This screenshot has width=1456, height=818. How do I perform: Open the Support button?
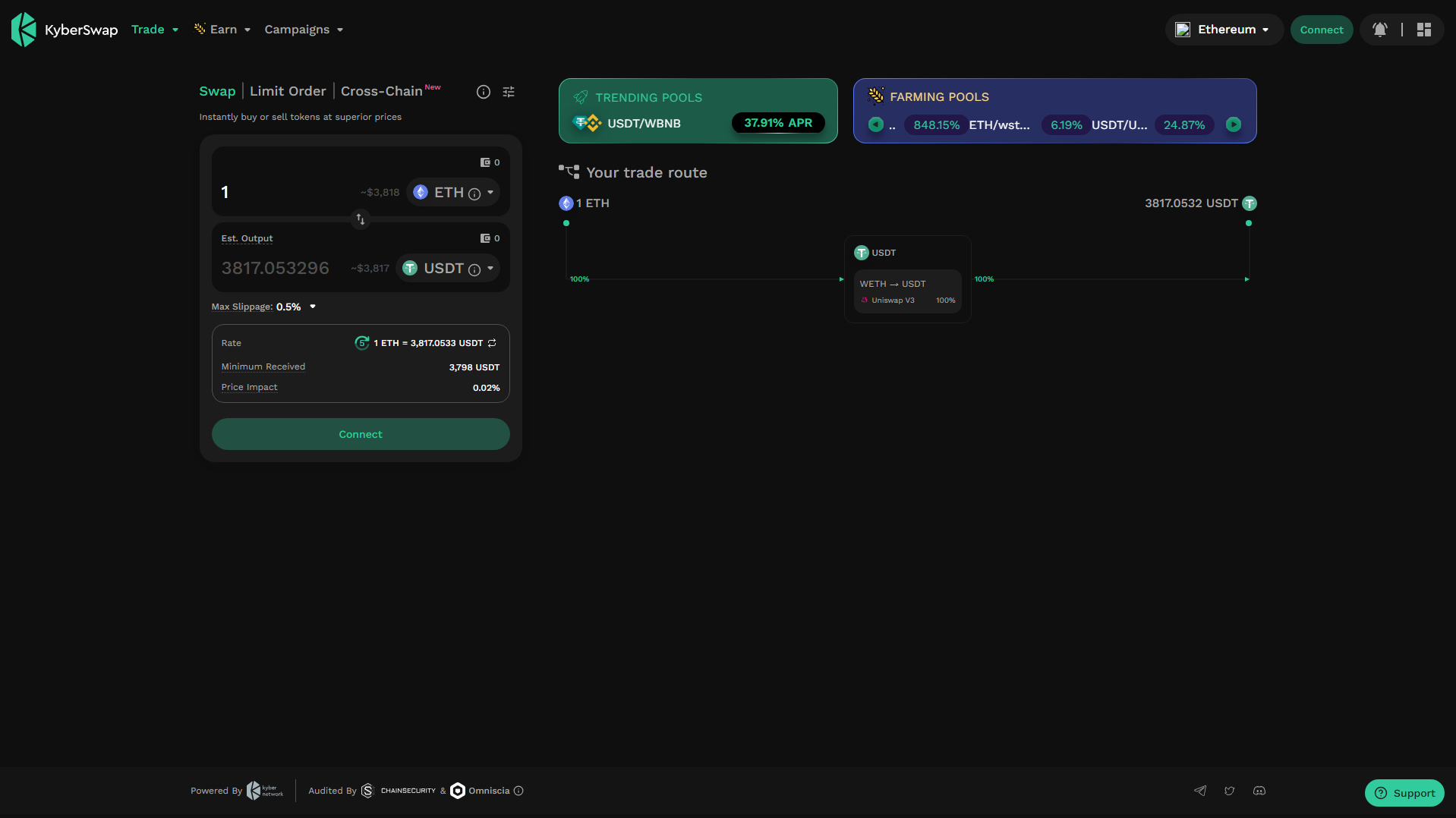(x=1404, y=793)
